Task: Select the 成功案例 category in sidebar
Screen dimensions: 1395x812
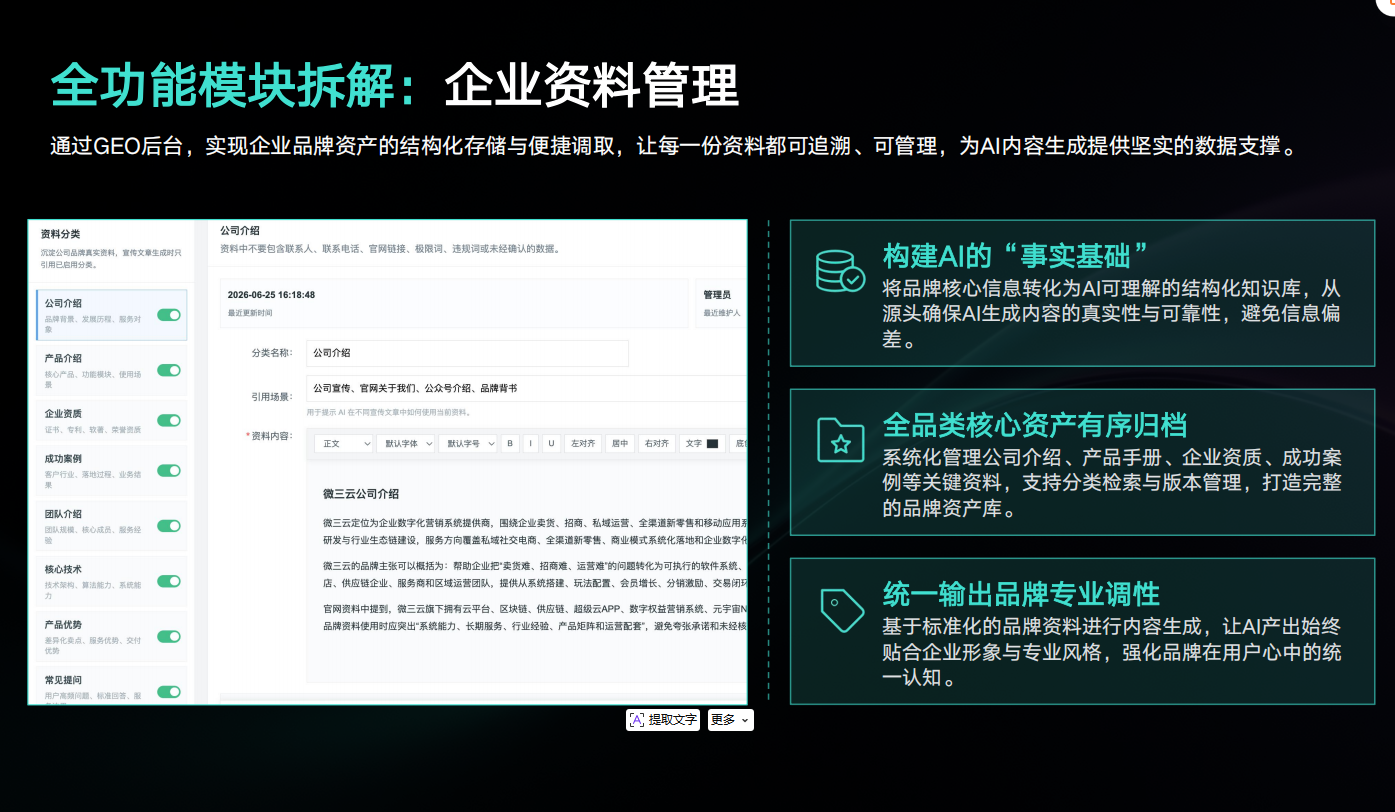Action: [111, 471]
